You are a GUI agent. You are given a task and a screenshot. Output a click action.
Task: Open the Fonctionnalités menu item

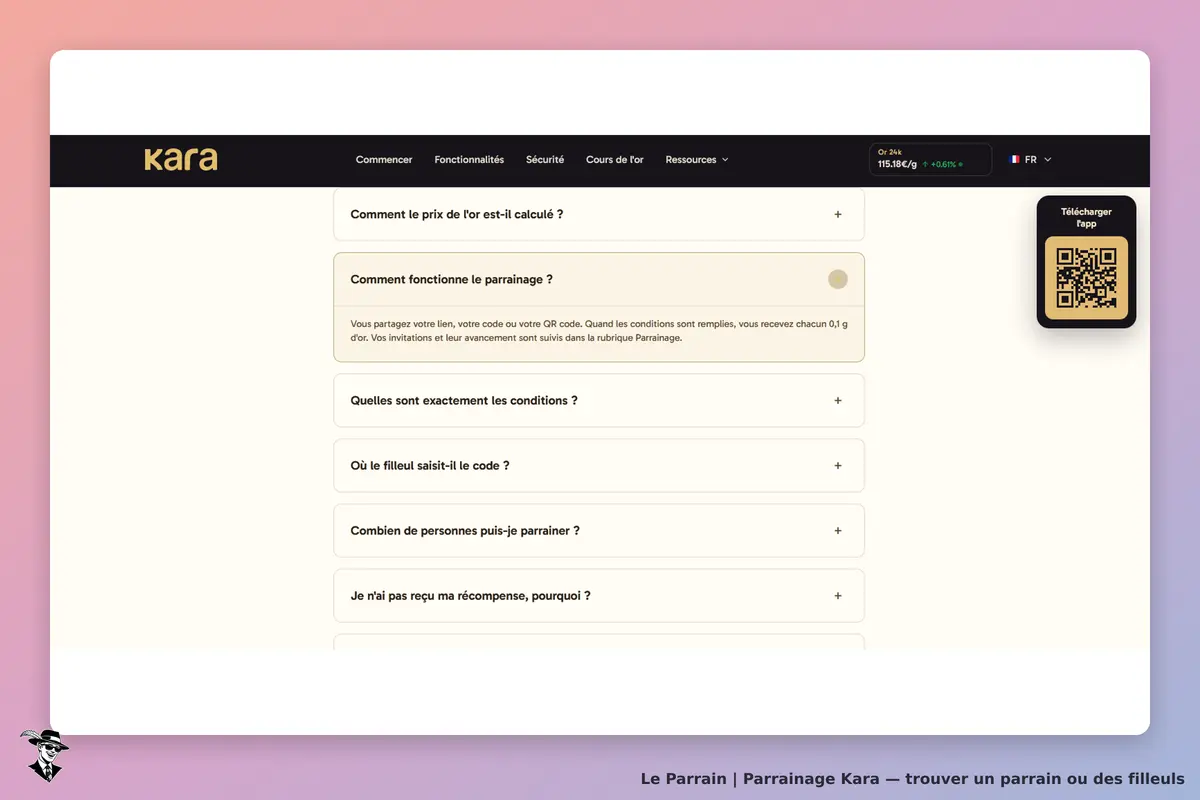pos(469,160)
